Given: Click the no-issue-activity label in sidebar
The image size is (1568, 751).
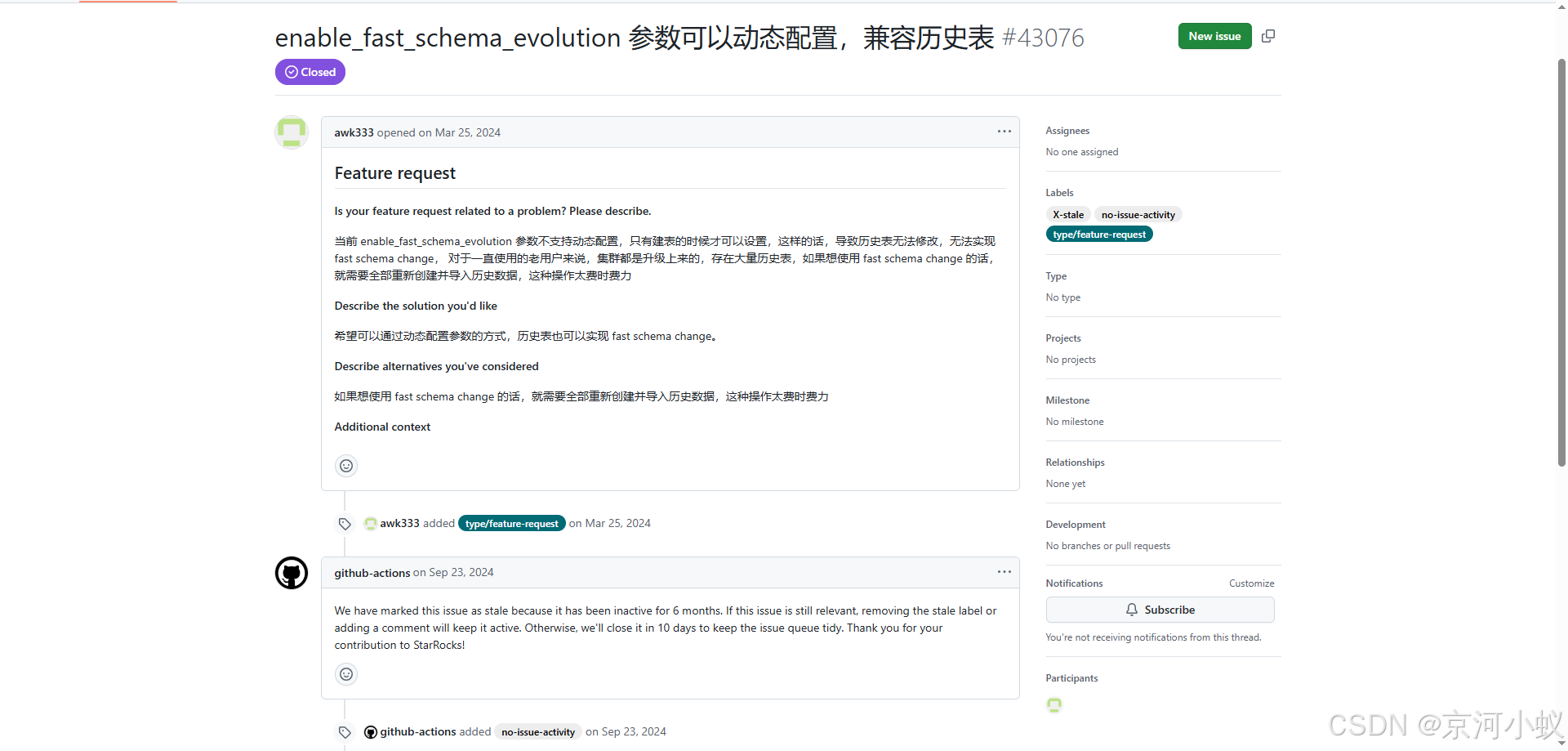Looking at the screenshot, I should click(x=1138, y=215).
